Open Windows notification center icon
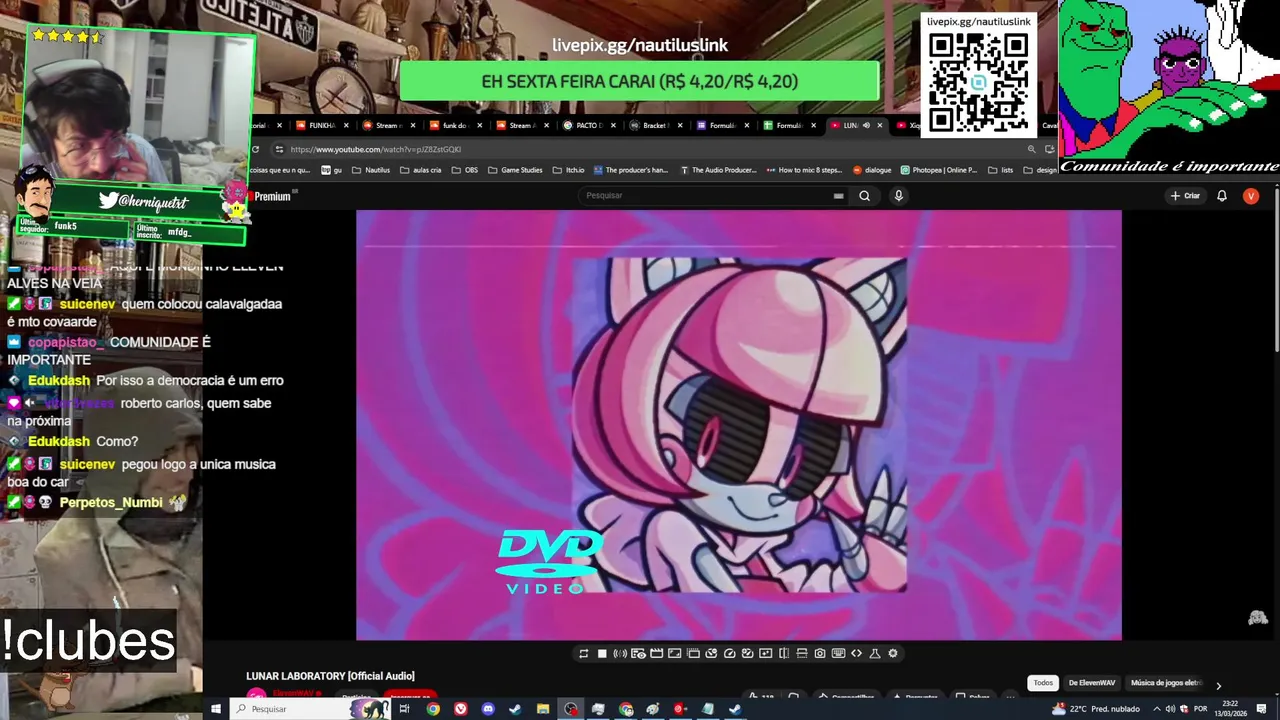This screenshot has height=720, width=1280. pos(1262,709)
